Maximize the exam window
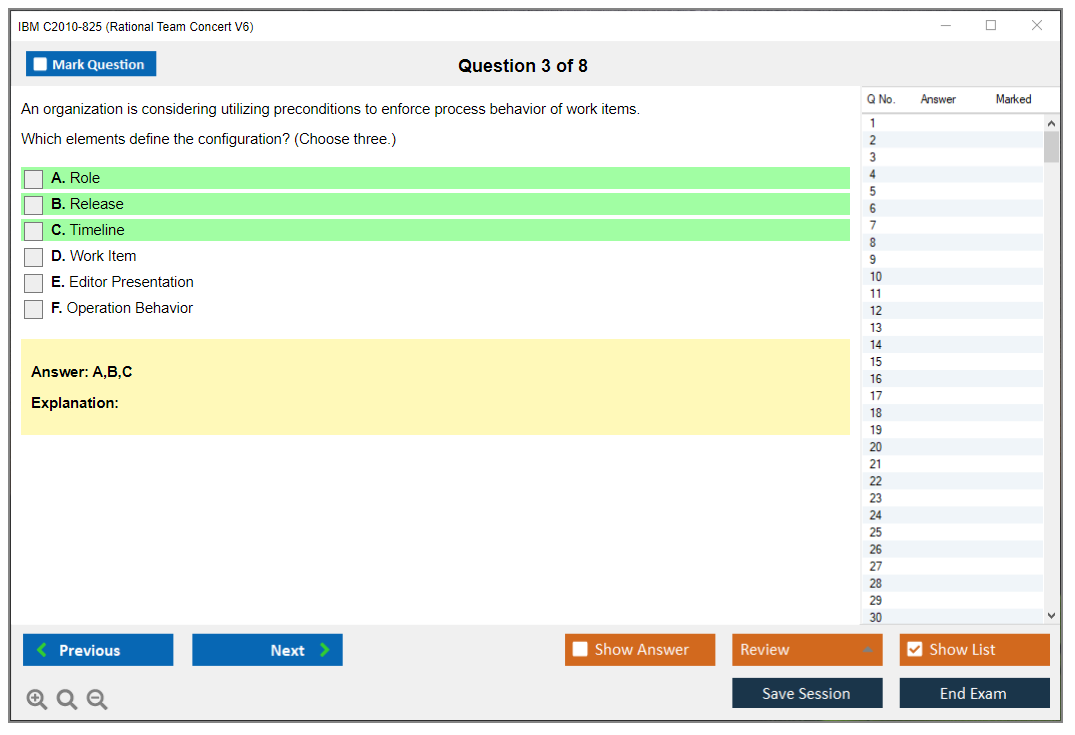Screen dimensions: 1075x735 pos(991,26)
